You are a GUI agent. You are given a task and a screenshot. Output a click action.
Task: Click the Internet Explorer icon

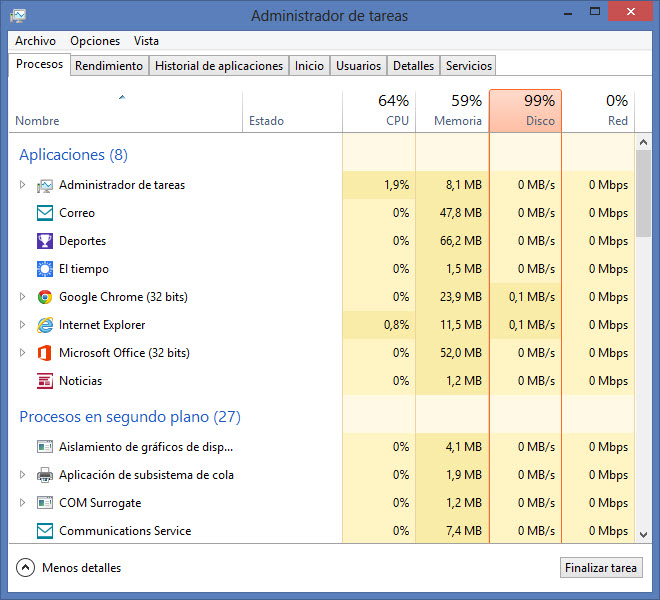45,325
